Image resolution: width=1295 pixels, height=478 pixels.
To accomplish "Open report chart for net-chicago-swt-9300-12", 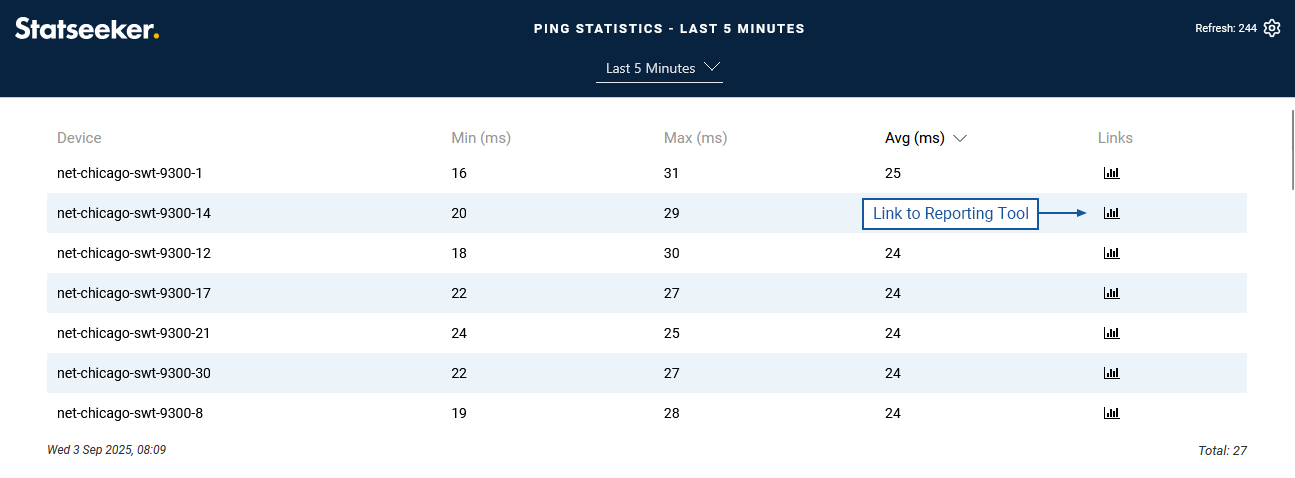I will [1111, 253].
